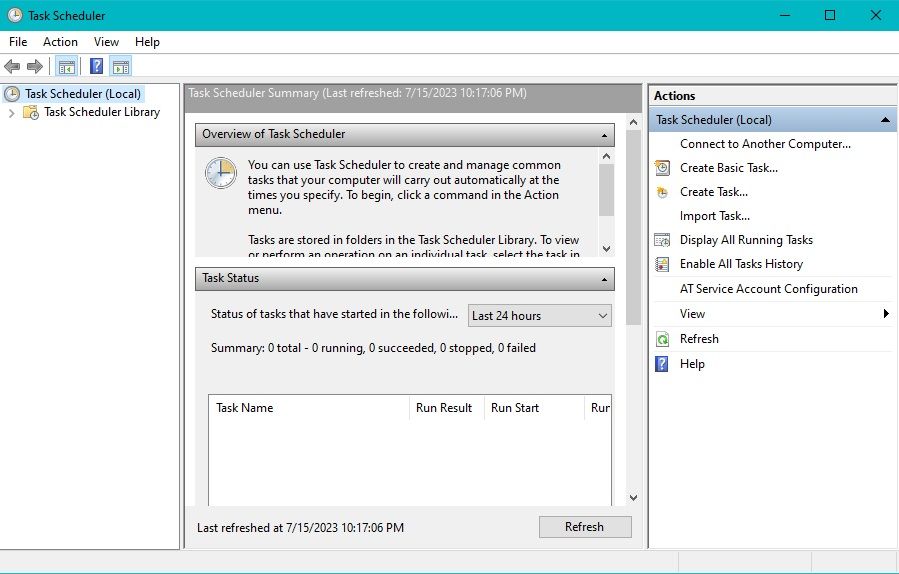This screenshot has width=899, height=574.
Task: Click the Run Start column header
Action: [x=534, y=408]
